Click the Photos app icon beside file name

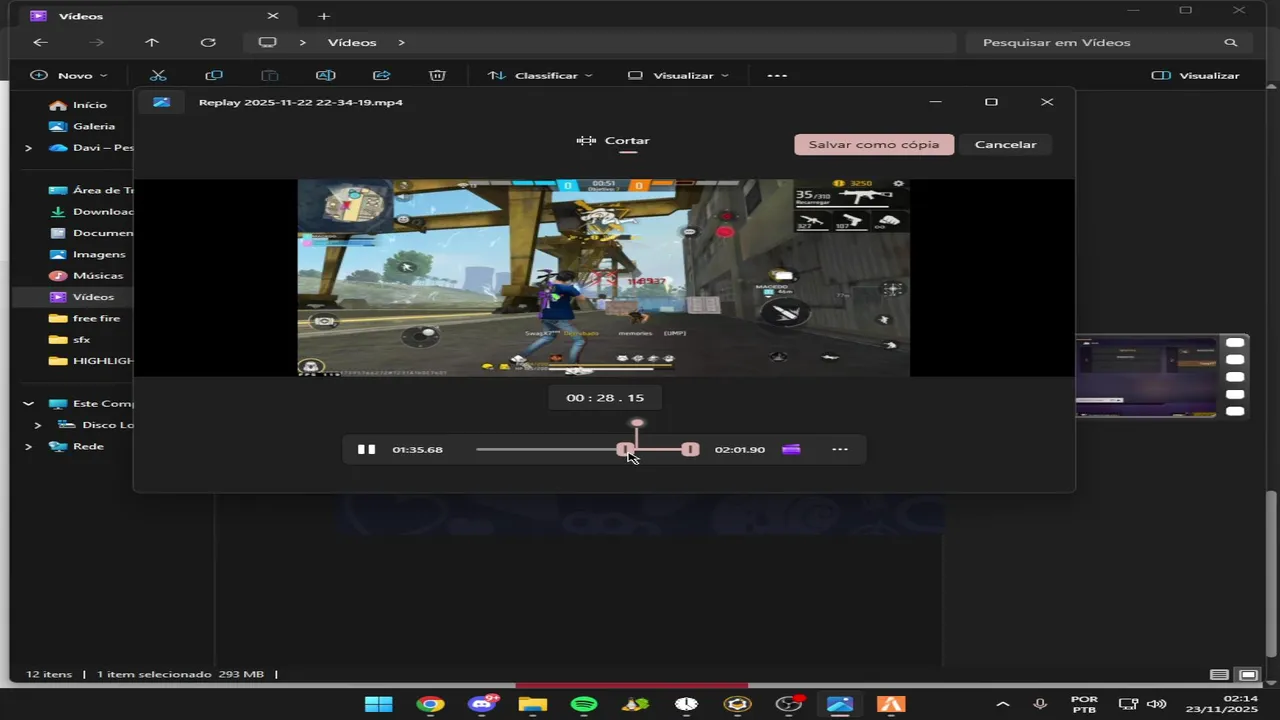pos(161,102)
